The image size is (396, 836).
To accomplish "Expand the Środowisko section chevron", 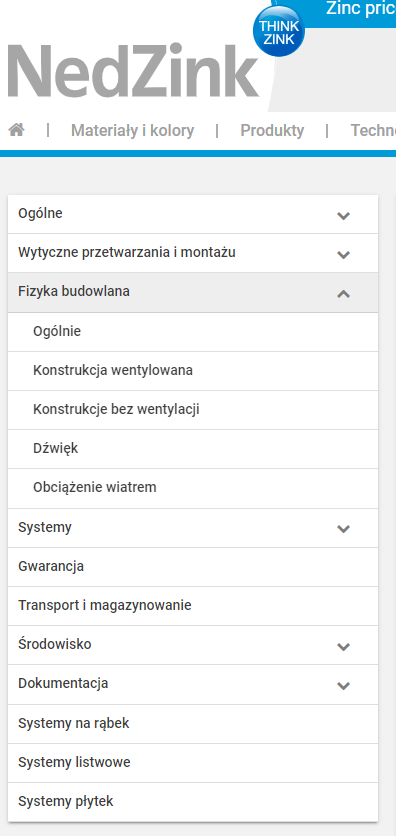I will coord(343,646).
